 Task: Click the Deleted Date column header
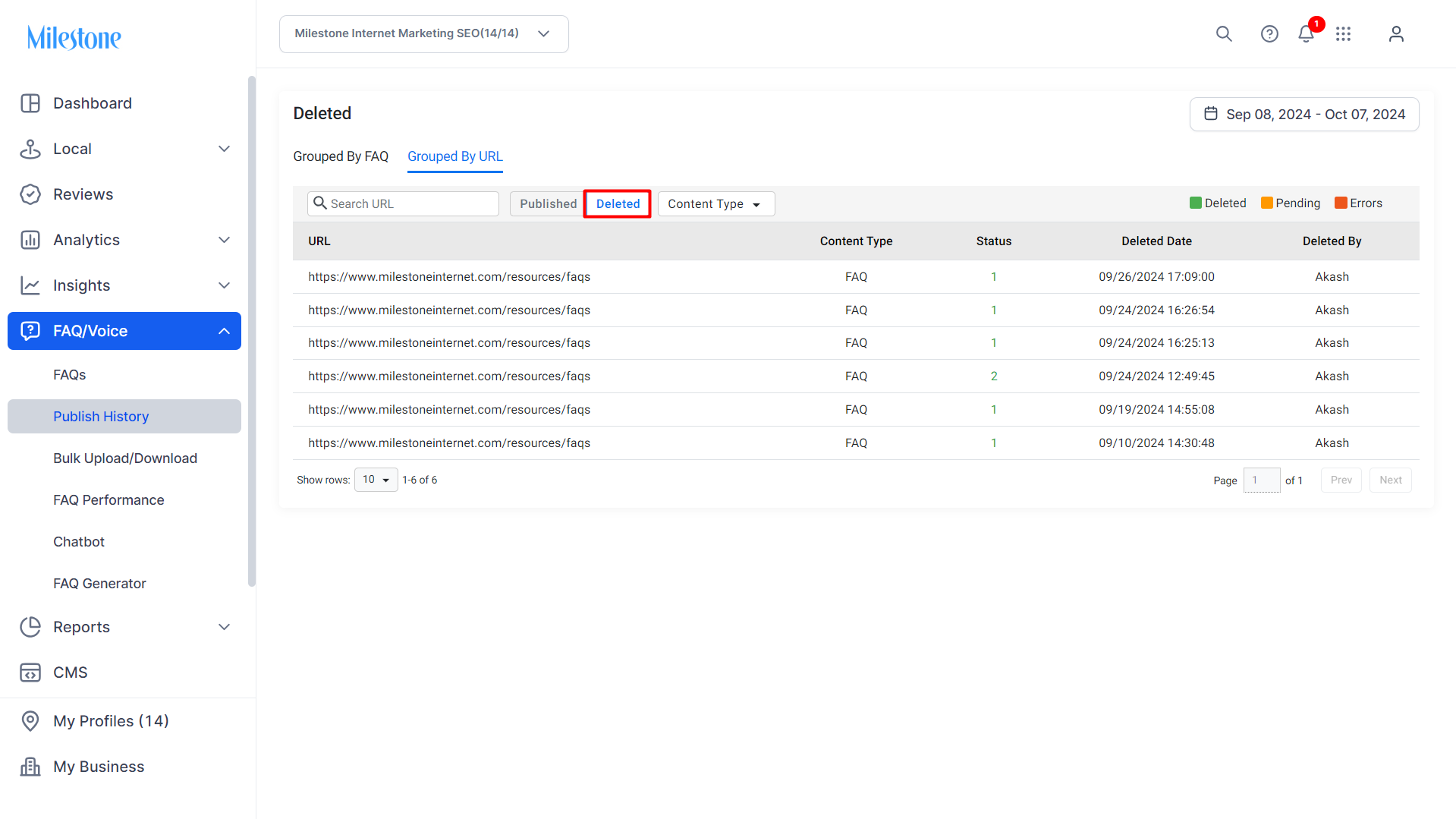1156,241
